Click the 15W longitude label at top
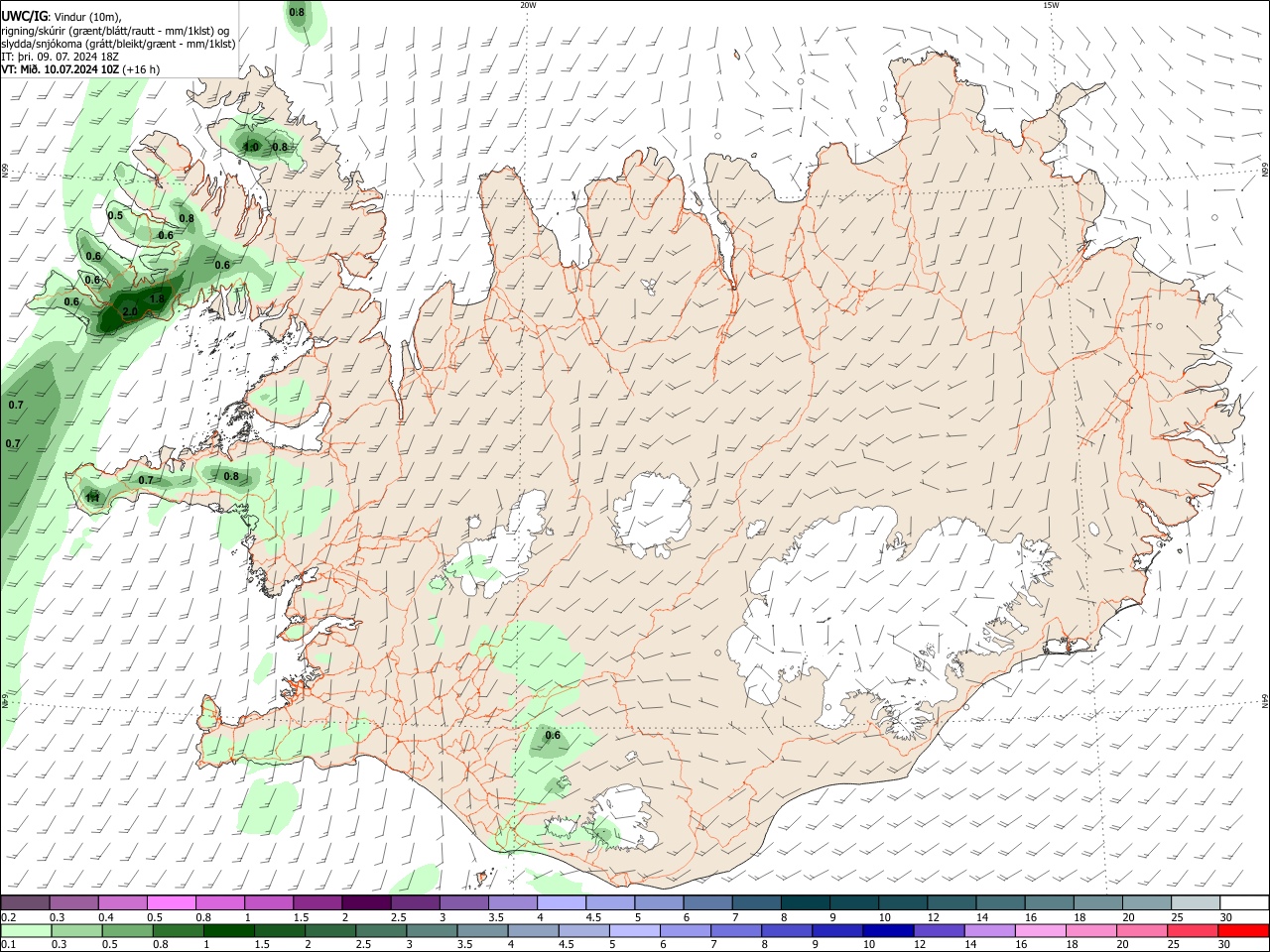The image size is (1270, 952). (1051, 5)
